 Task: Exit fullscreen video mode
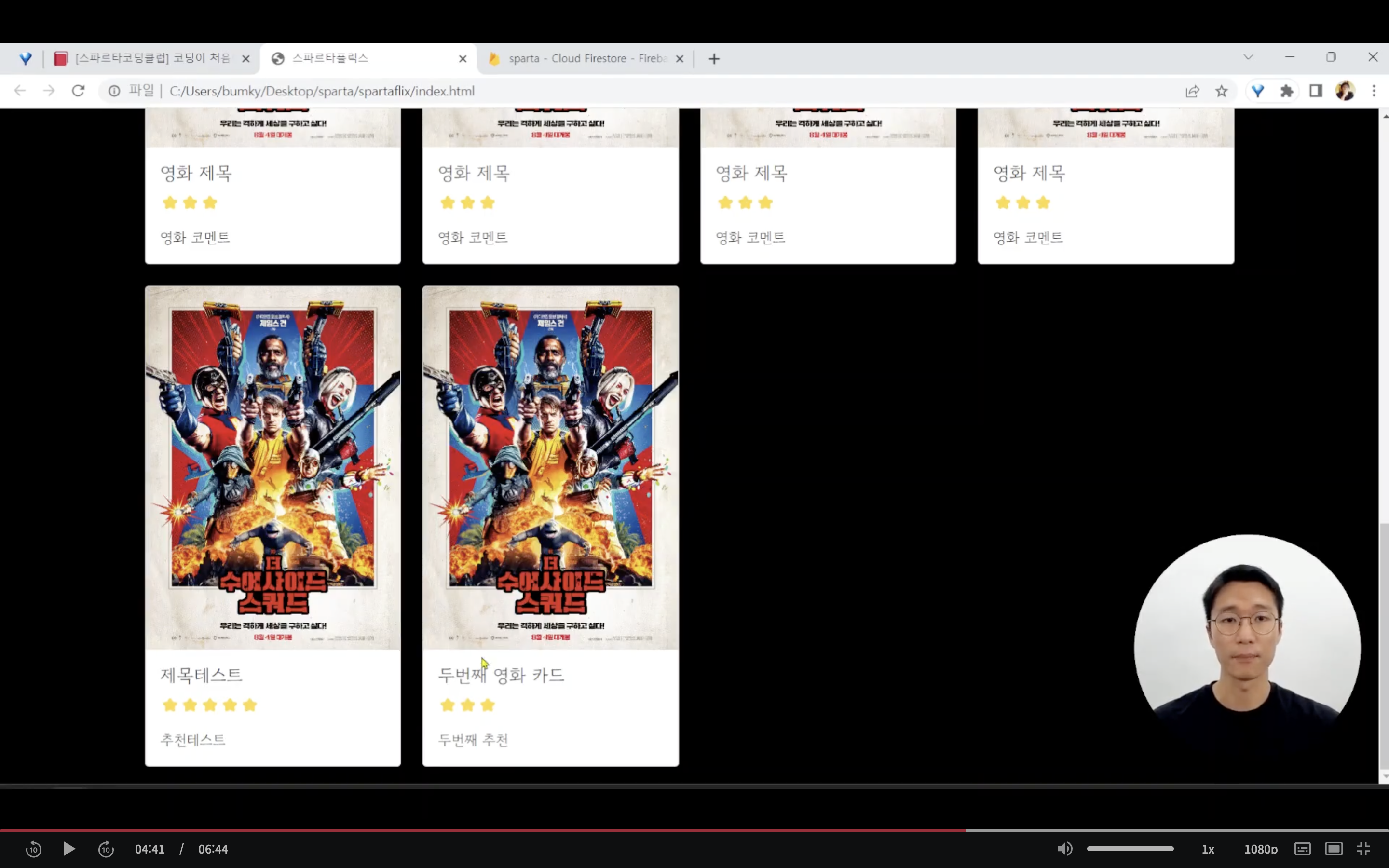[1364, 849]
